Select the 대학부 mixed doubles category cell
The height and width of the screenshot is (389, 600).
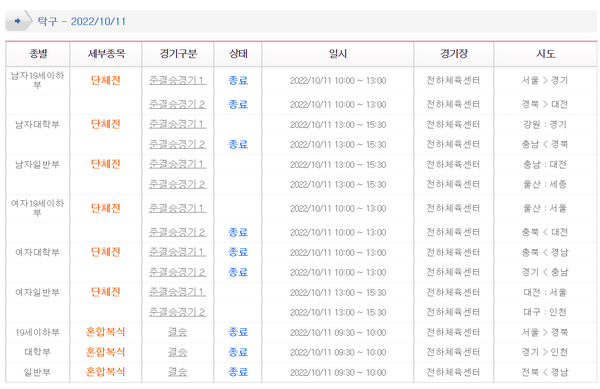pos(38,352)
